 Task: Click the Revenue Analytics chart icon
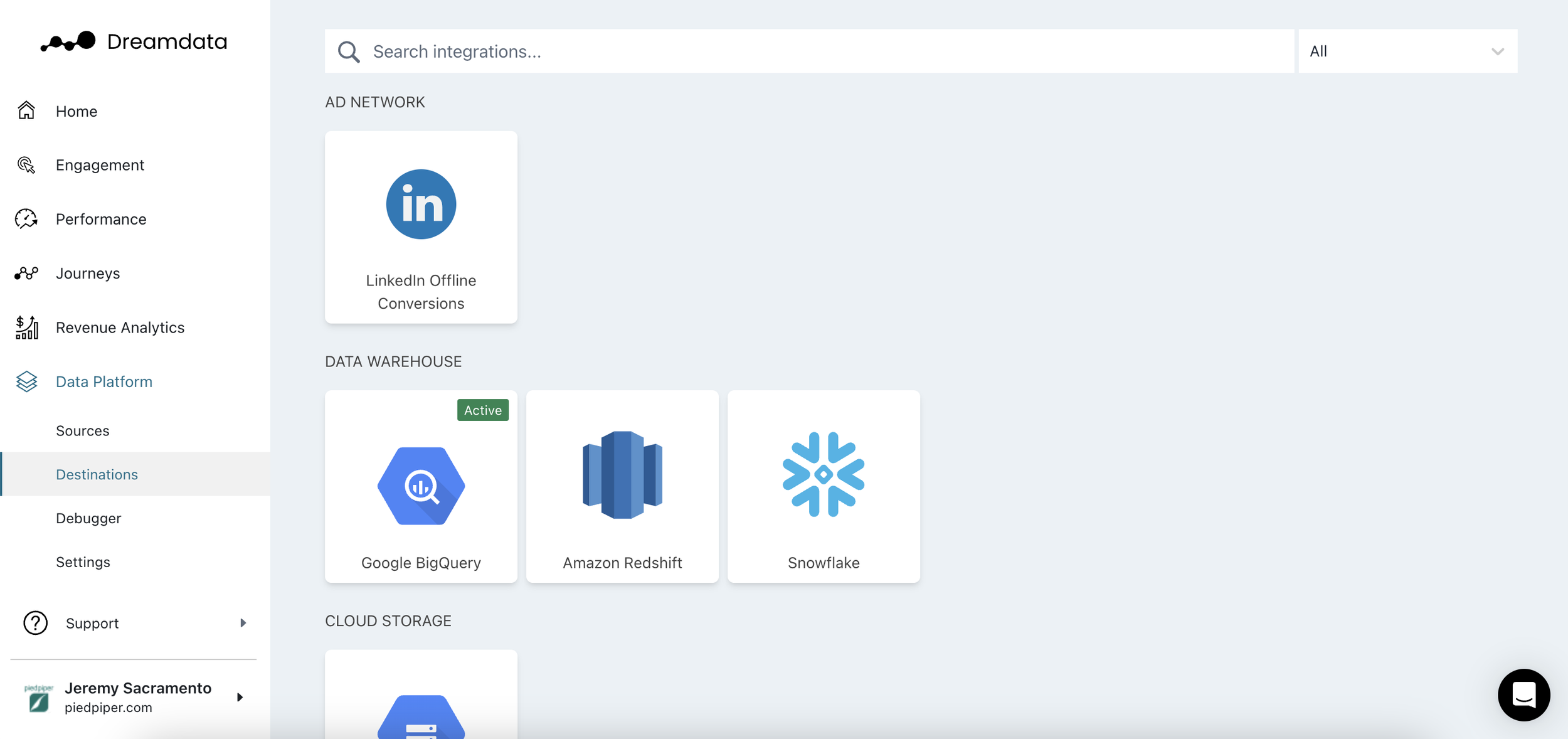[x=26, y=327]
